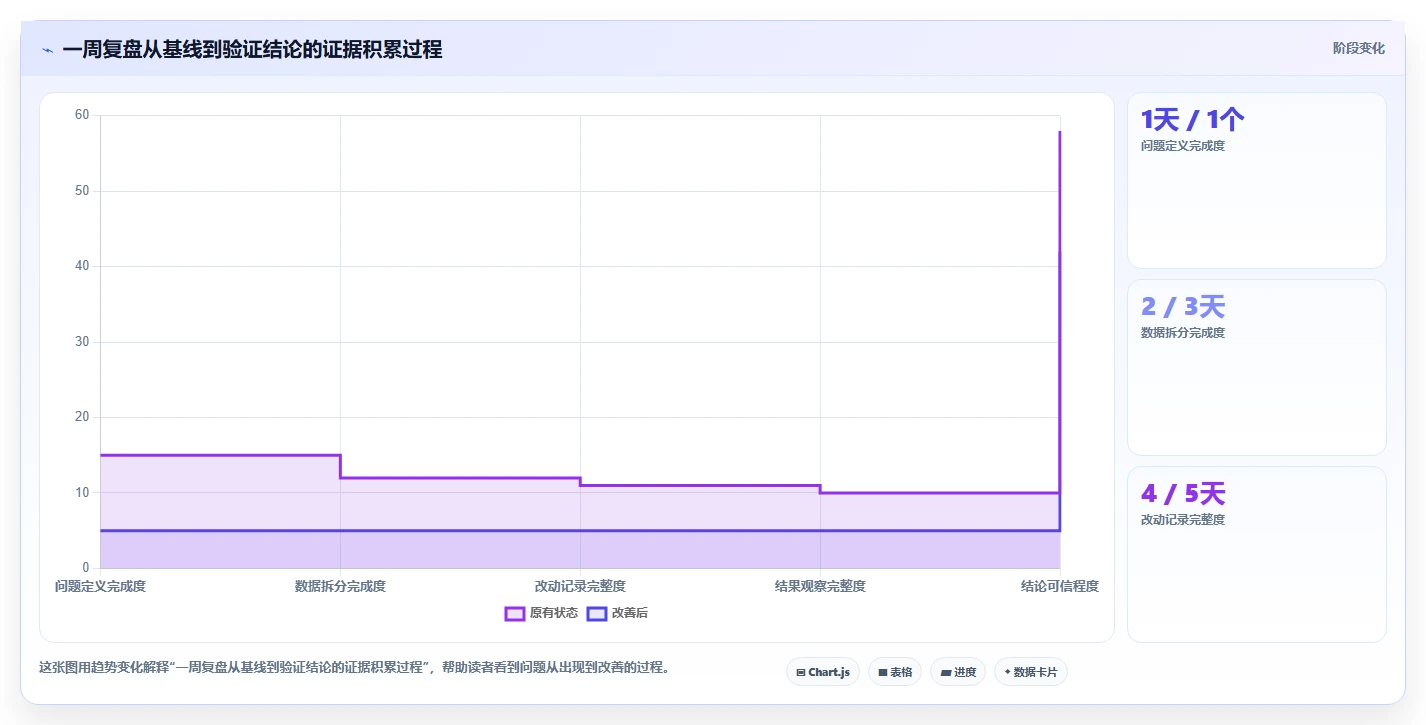1426x725 pixels.
Task: Click the 问题定义完成度 x-axis label
Action: point(100,586)
